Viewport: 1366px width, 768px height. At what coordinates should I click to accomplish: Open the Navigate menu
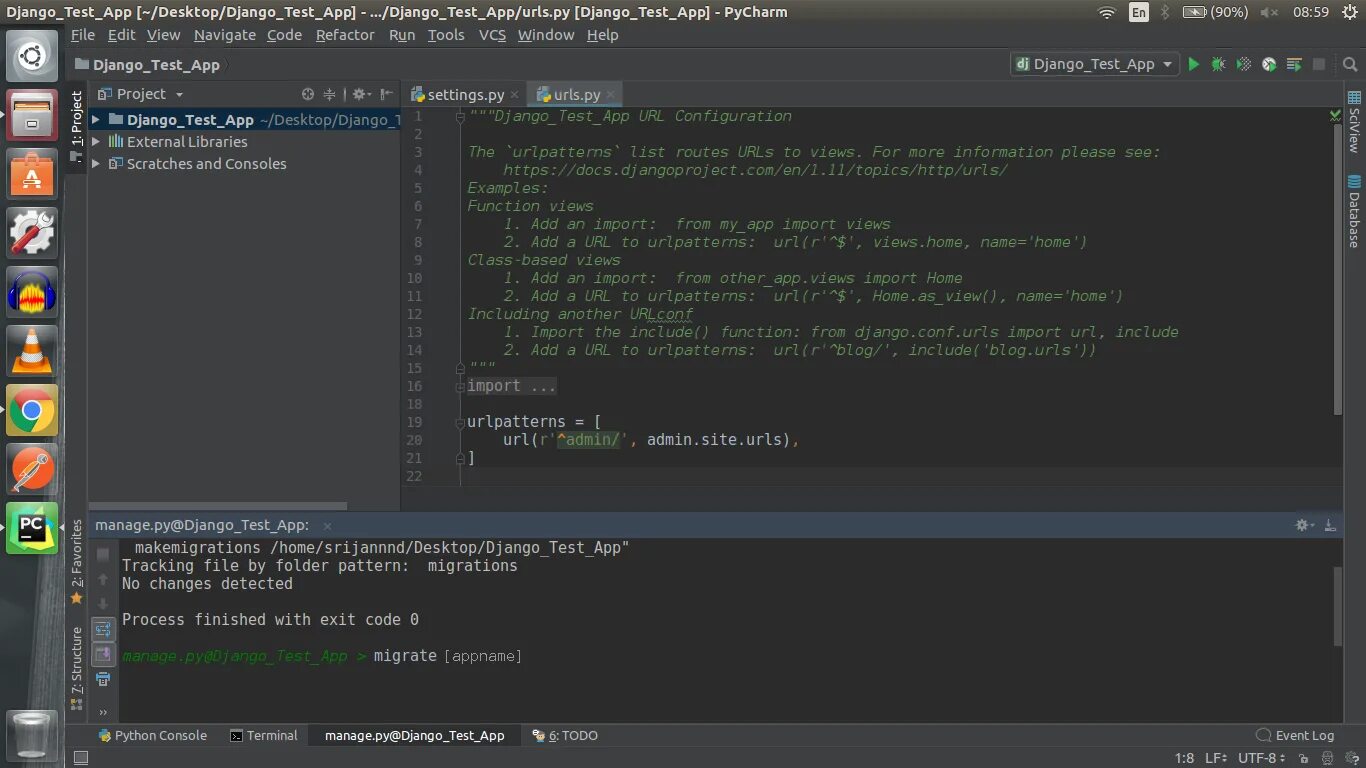(225, 35)
